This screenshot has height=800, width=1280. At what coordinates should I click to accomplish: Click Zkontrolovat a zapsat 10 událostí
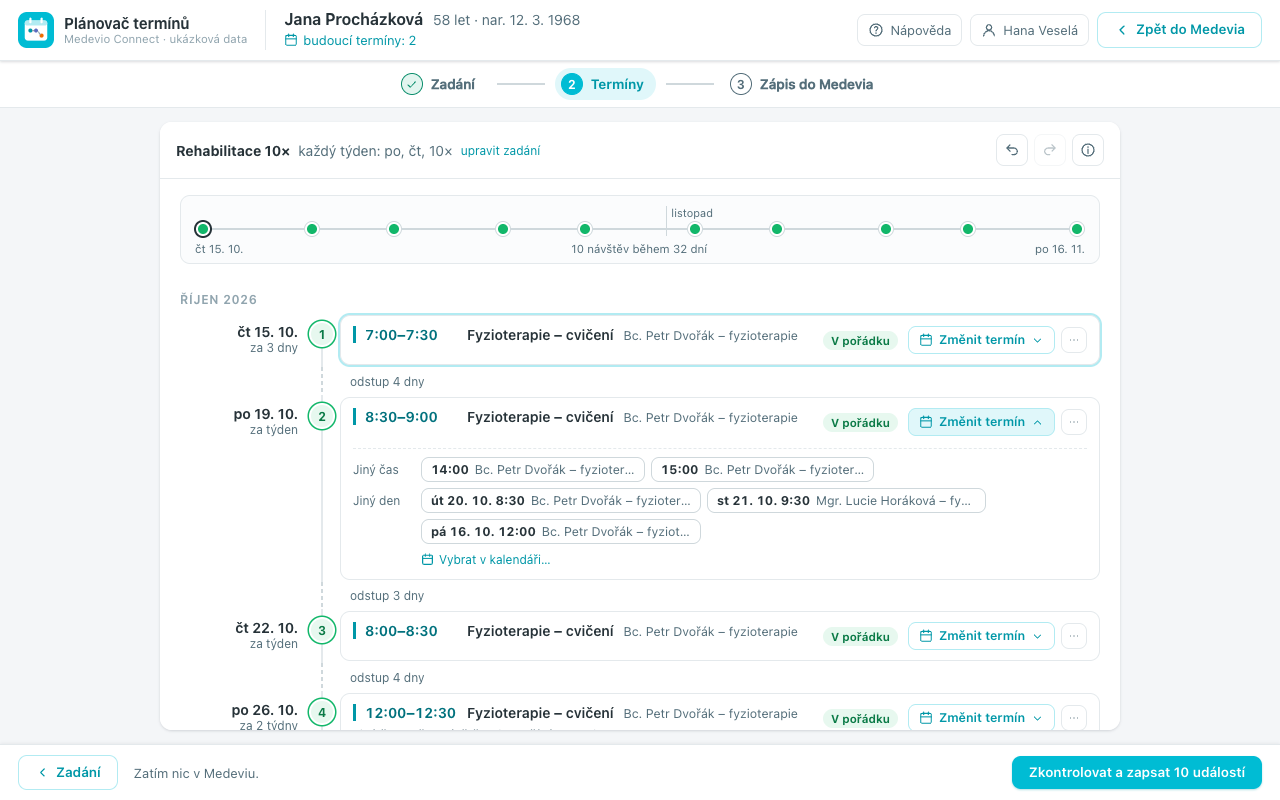1137,773
